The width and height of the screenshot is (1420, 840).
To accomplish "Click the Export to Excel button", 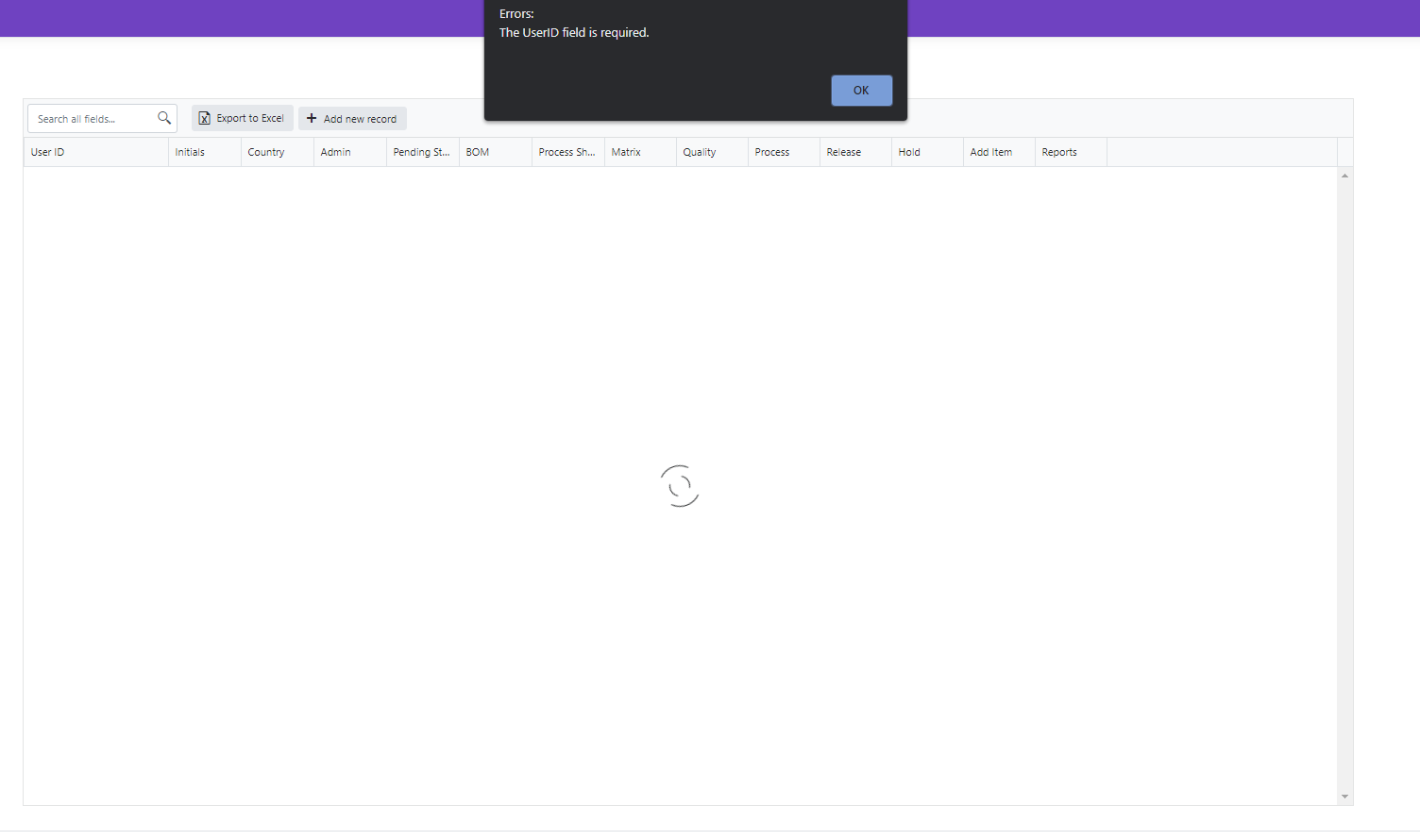I will tap(243, 118).
